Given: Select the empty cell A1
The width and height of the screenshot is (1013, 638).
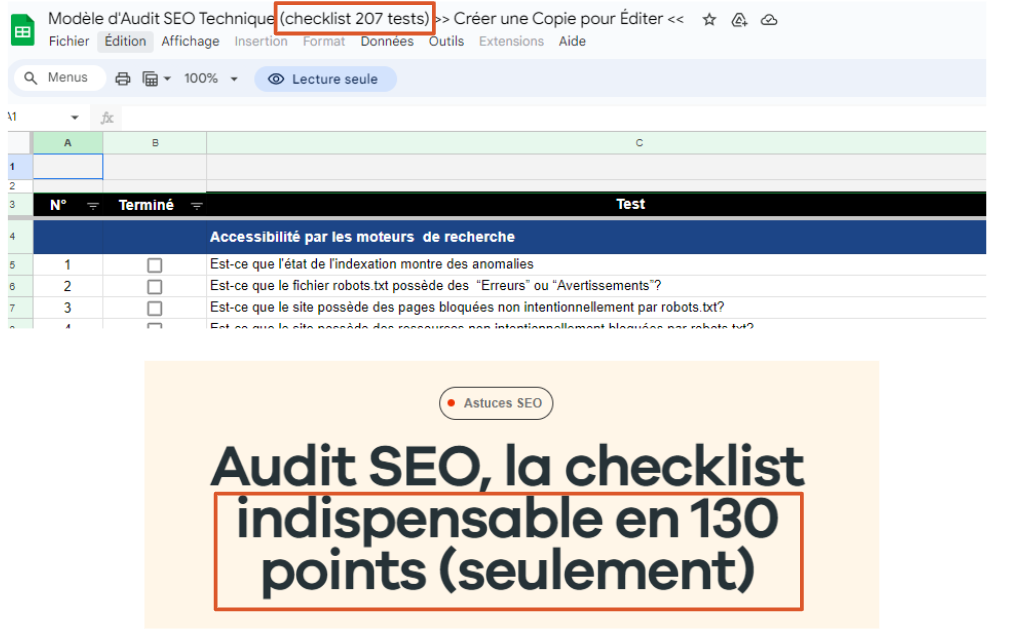Looking at the screenshot, I should 67,166.
